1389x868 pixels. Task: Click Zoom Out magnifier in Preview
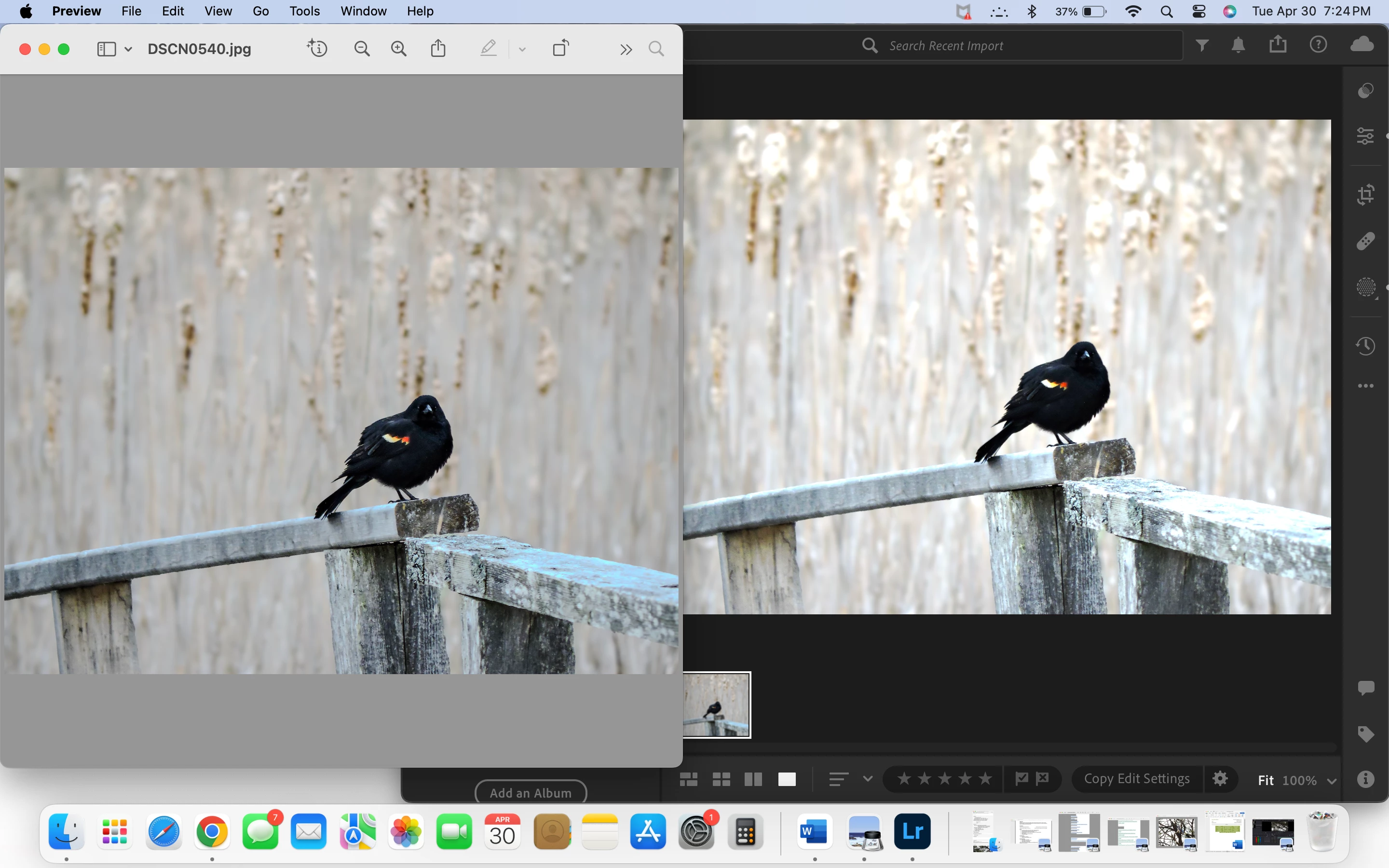(362, 49)
